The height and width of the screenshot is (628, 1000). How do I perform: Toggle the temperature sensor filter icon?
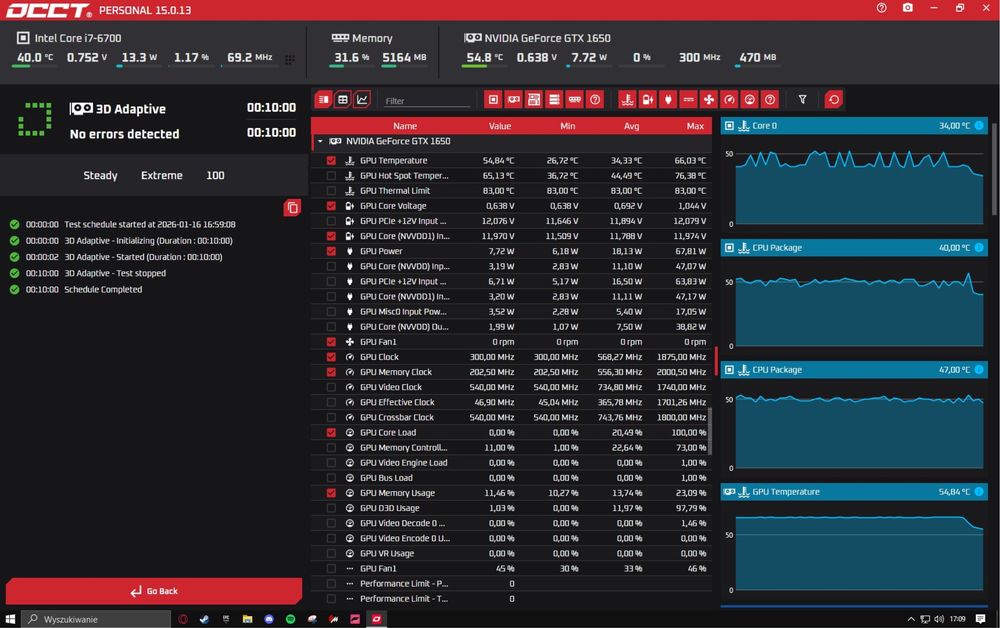(627, 99)
